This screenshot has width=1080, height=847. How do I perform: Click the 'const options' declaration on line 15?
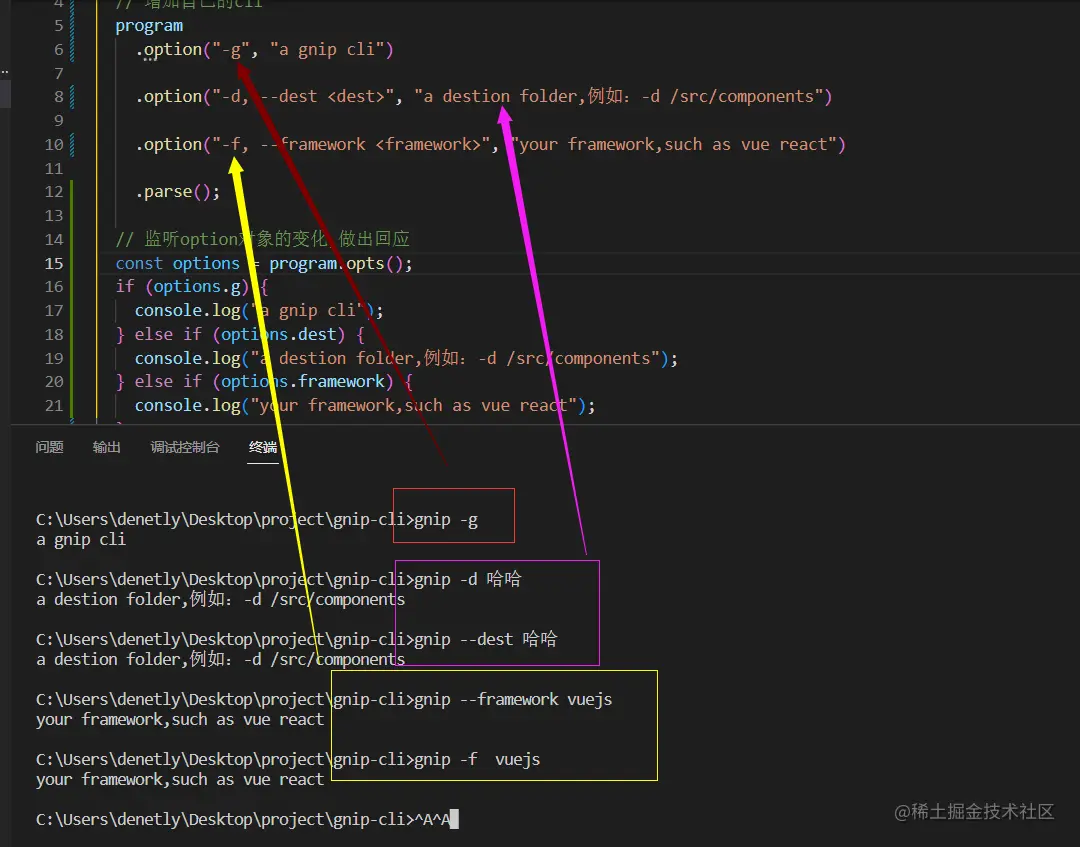pos(178,264)
